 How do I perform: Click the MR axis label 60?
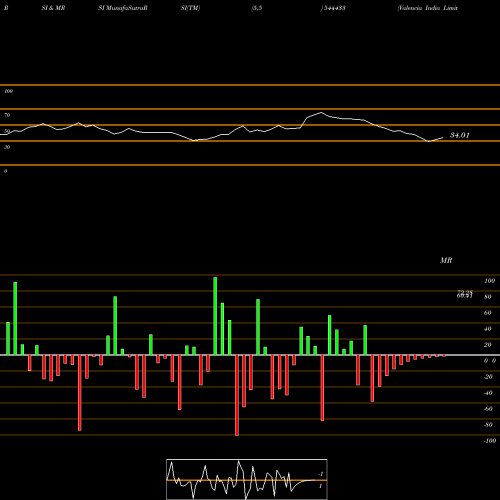[488, 313]
